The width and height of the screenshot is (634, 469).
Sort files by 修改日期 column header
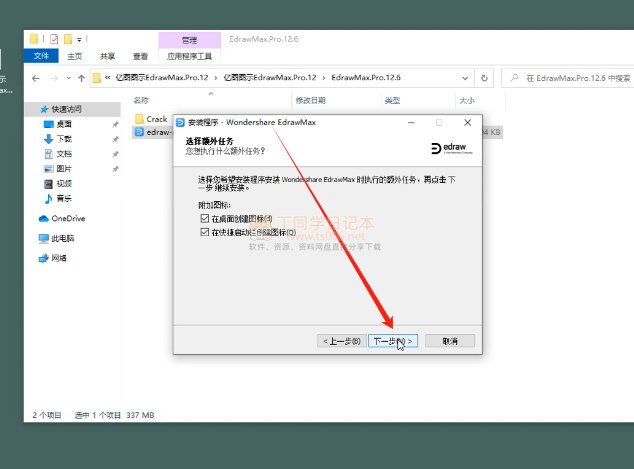coord(310,100)
